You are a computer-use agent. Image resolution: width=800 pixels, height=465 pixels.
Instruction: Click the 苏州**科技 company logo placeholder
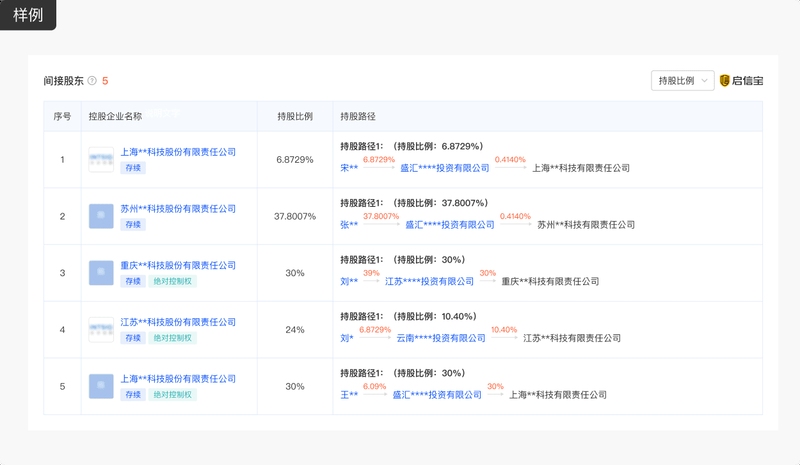(101, 216)
